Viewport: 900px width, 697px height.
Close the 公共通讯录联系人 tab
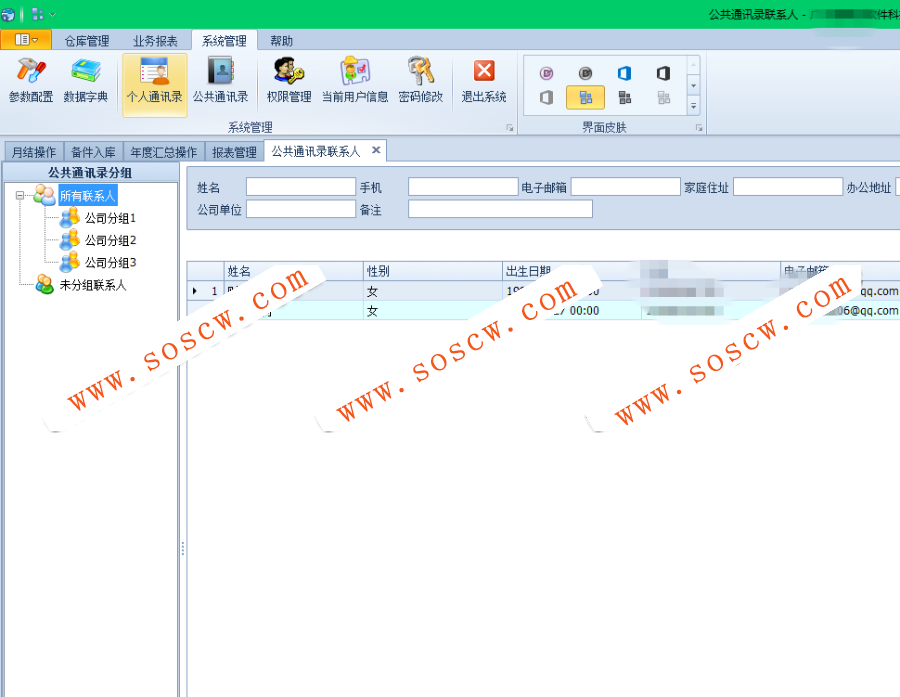coord(376,150)
